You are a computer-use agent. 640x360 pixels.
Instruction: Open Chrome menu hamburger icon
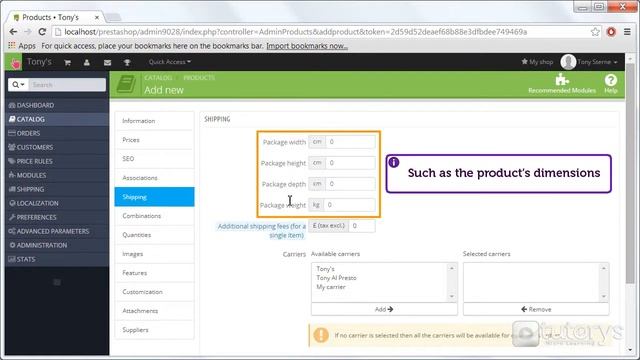click(x=627, y=32)
